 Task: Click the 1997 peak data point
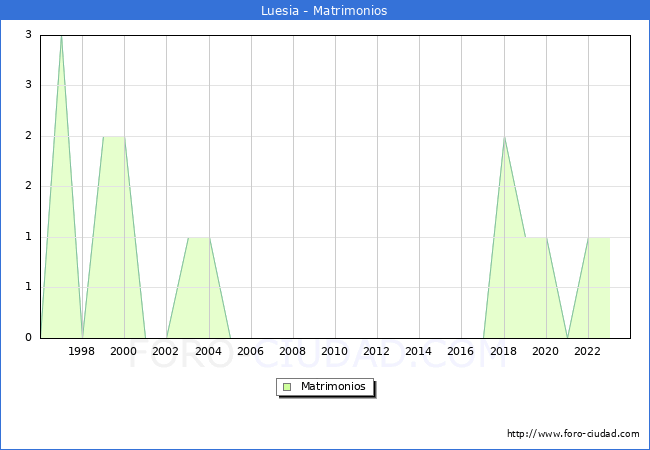coord(61,36)
